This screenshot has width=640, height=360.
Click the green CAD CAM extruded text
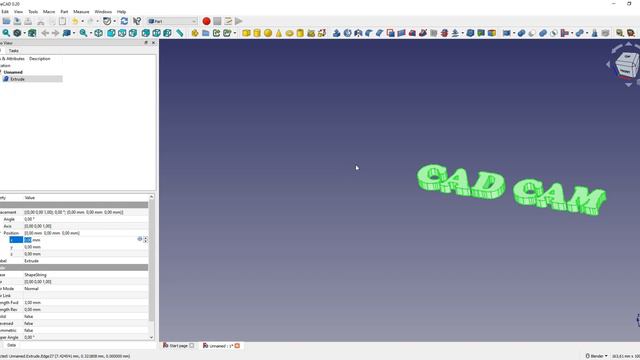pyautogui.click(x=511, y=189)
